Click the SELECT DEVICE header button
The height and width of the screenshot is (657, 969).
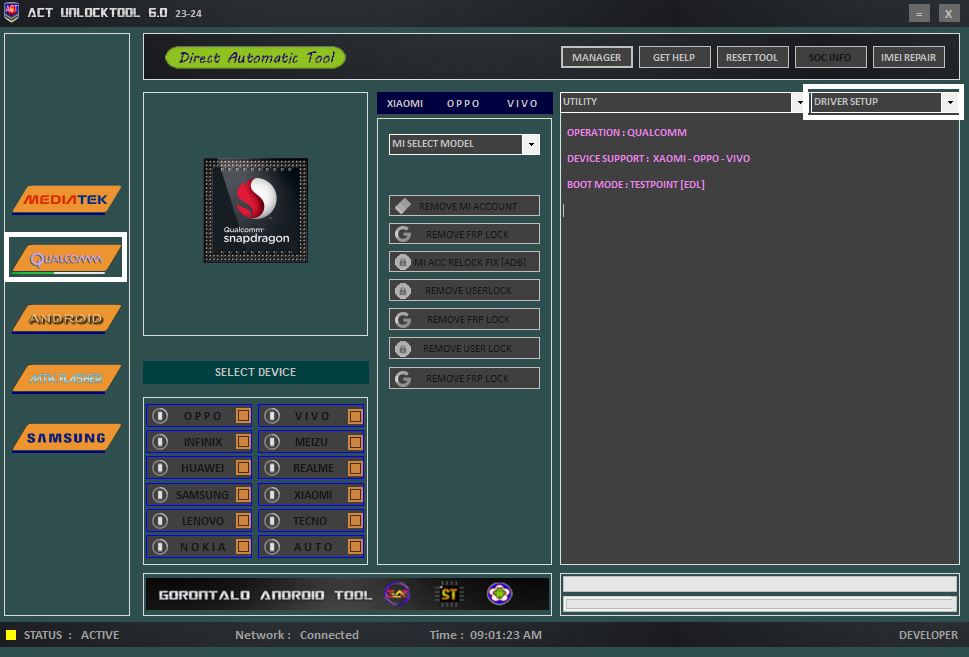click(x=256, y=372)
